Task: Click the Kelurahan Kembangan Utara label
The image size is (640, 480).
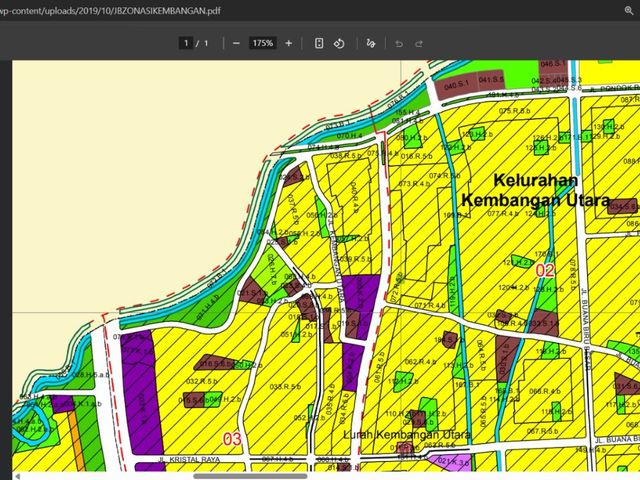Action: point(536,190)
